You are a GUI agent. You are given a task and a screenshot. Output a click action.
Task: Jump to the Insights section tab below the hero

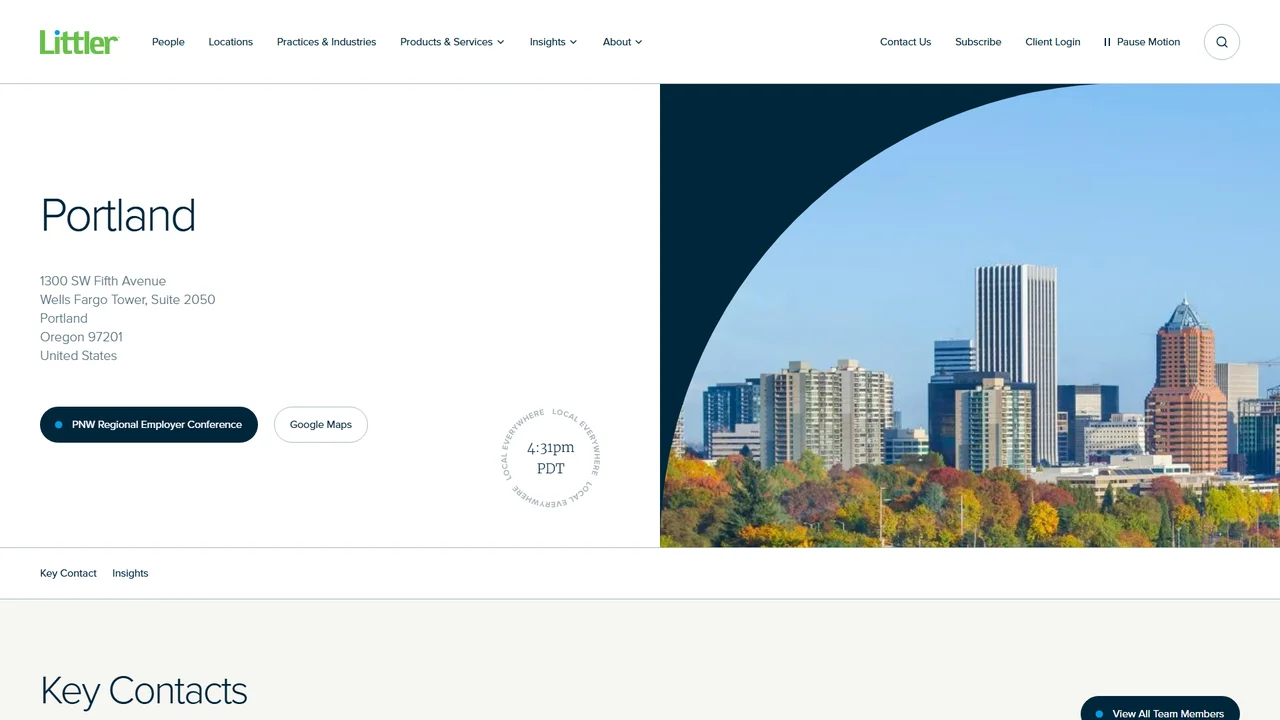pyautogui.click(x=130, y=573)
